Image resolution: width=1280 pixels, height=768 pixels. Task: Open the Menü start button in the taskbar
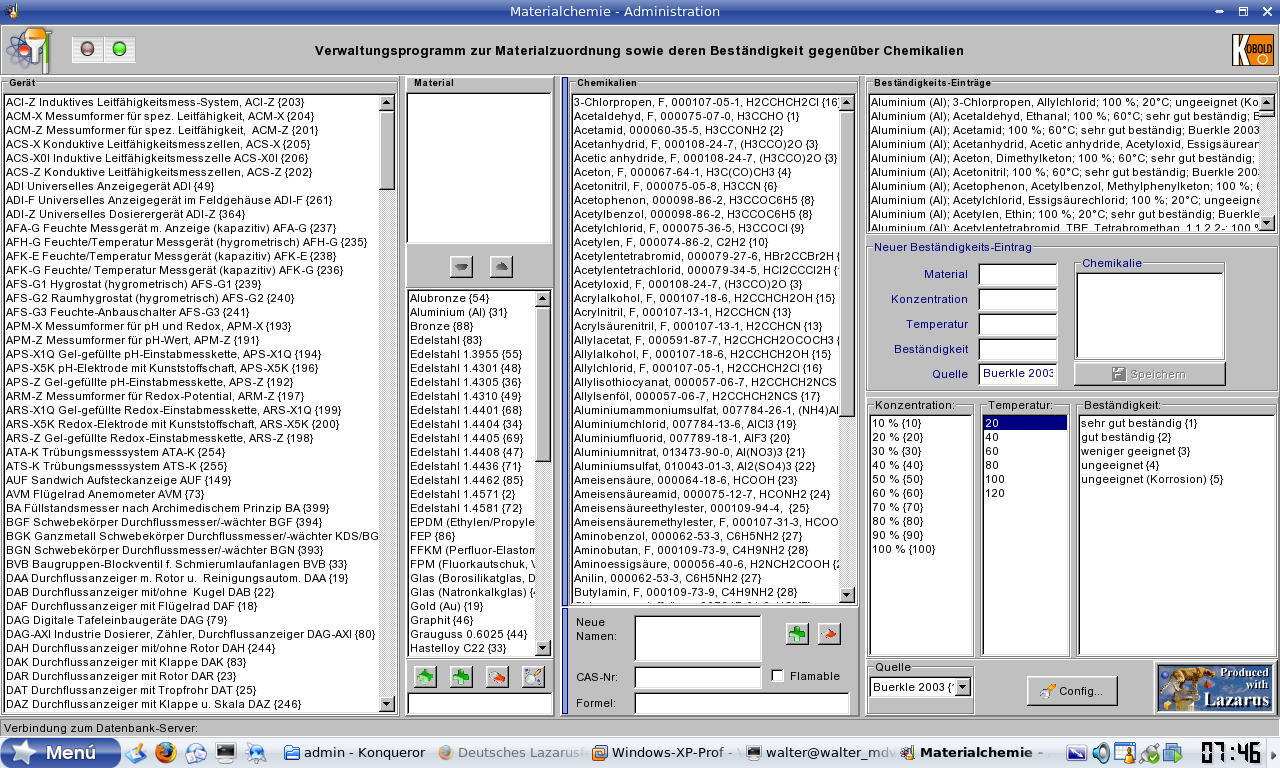tap(60, 753)
